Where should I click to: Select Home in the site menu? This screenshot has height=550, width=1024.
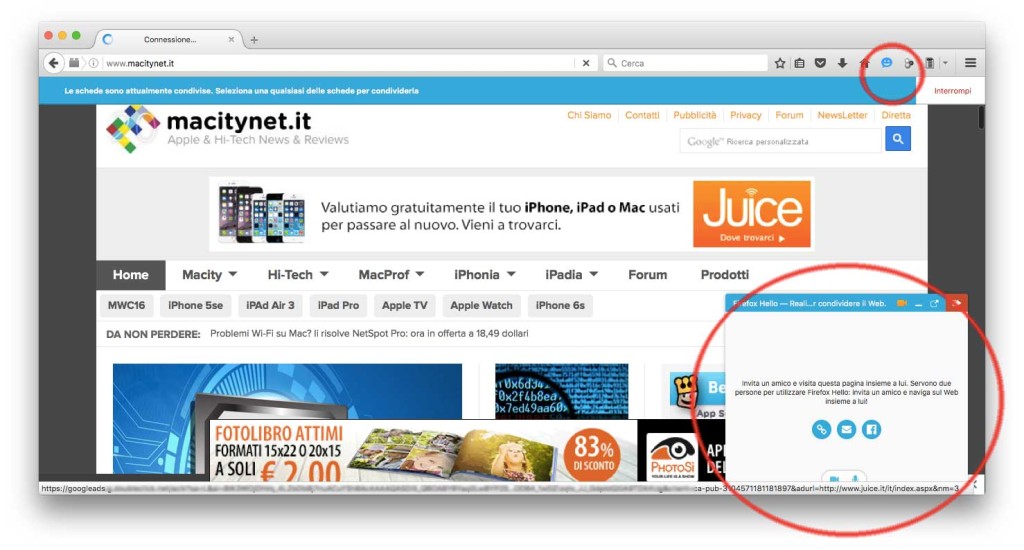(131, 275)
